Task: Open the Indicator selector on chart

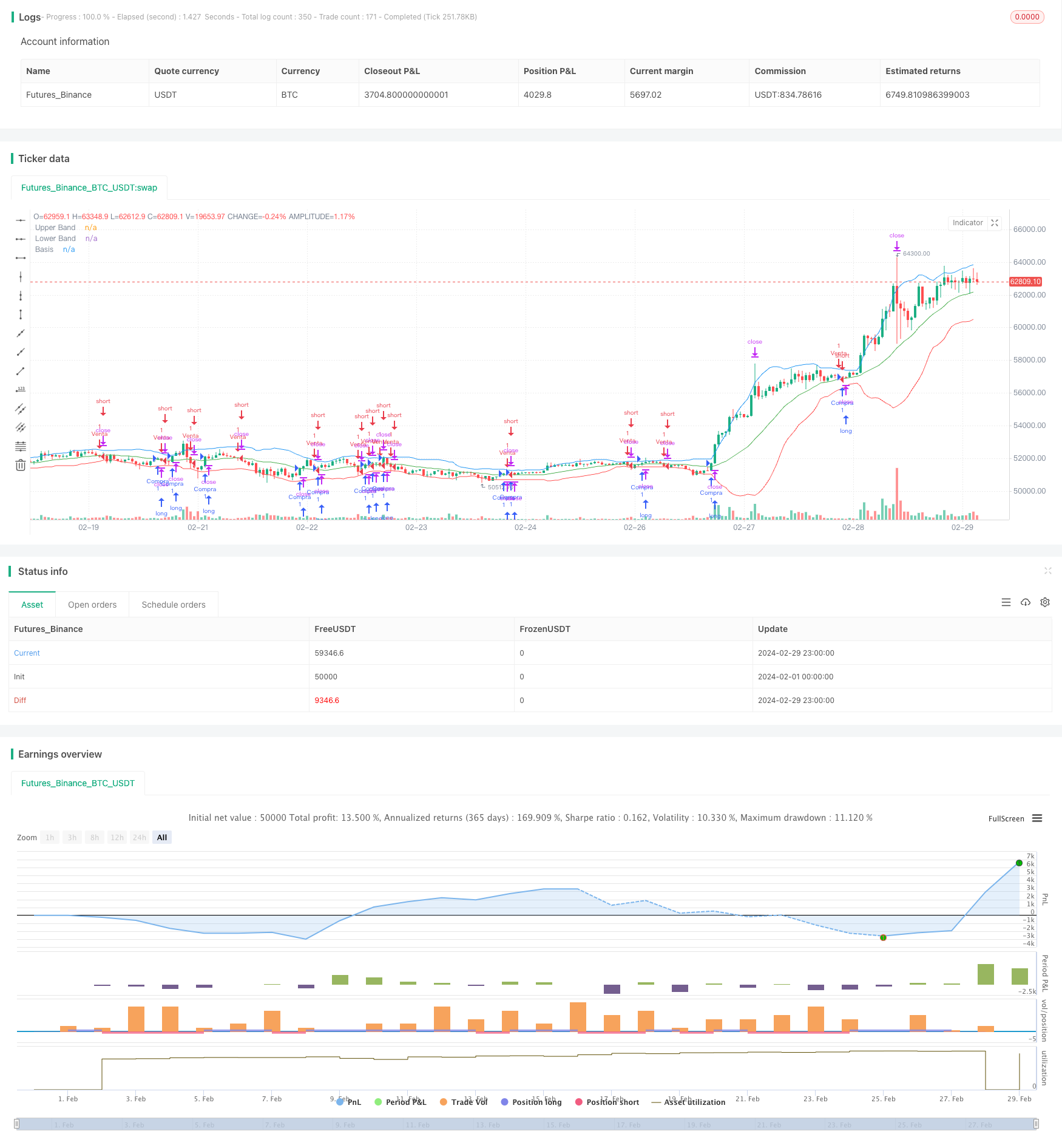Action: click(x=967, y=223)
